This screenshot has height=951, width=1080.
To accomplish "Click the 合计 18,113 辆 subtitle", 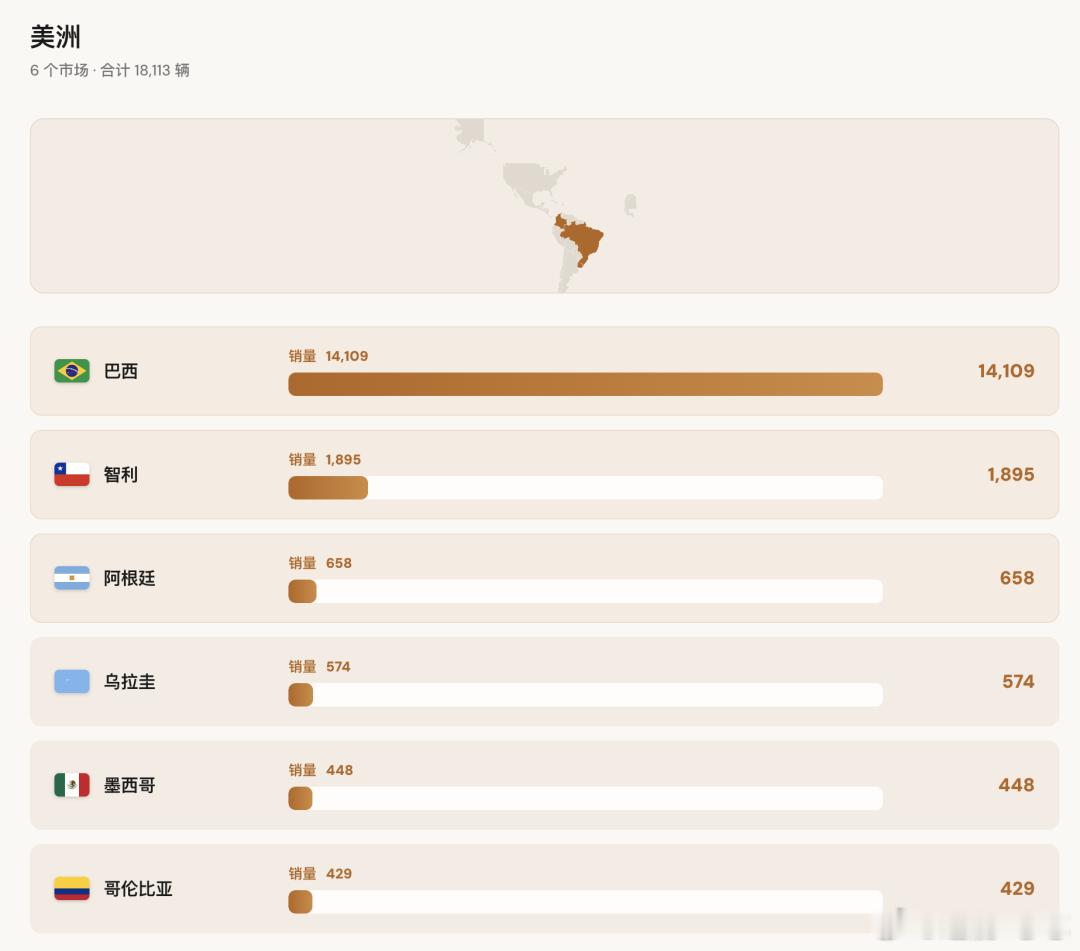I will pyautogui.click(x=145, y=70).
